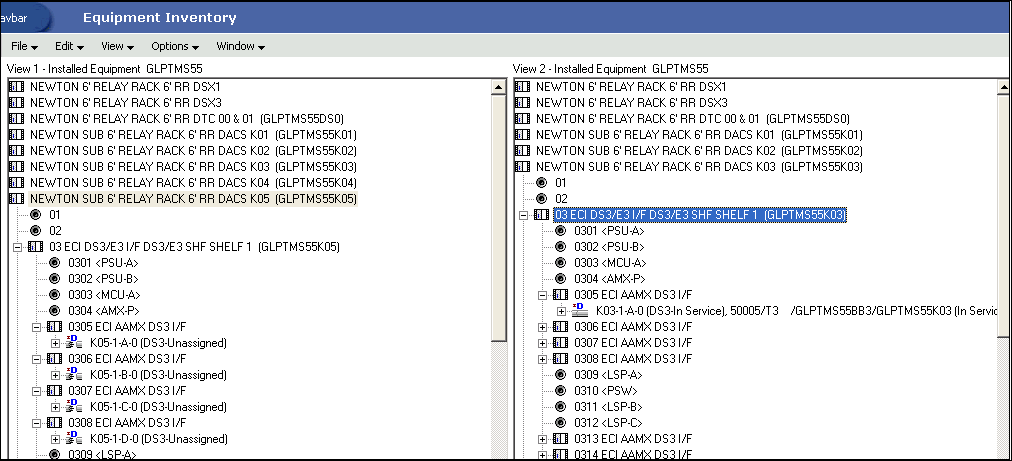Expand K03-1-A-0 DS3-In Service port
The image size is (1012, 461).
(562, 311)
